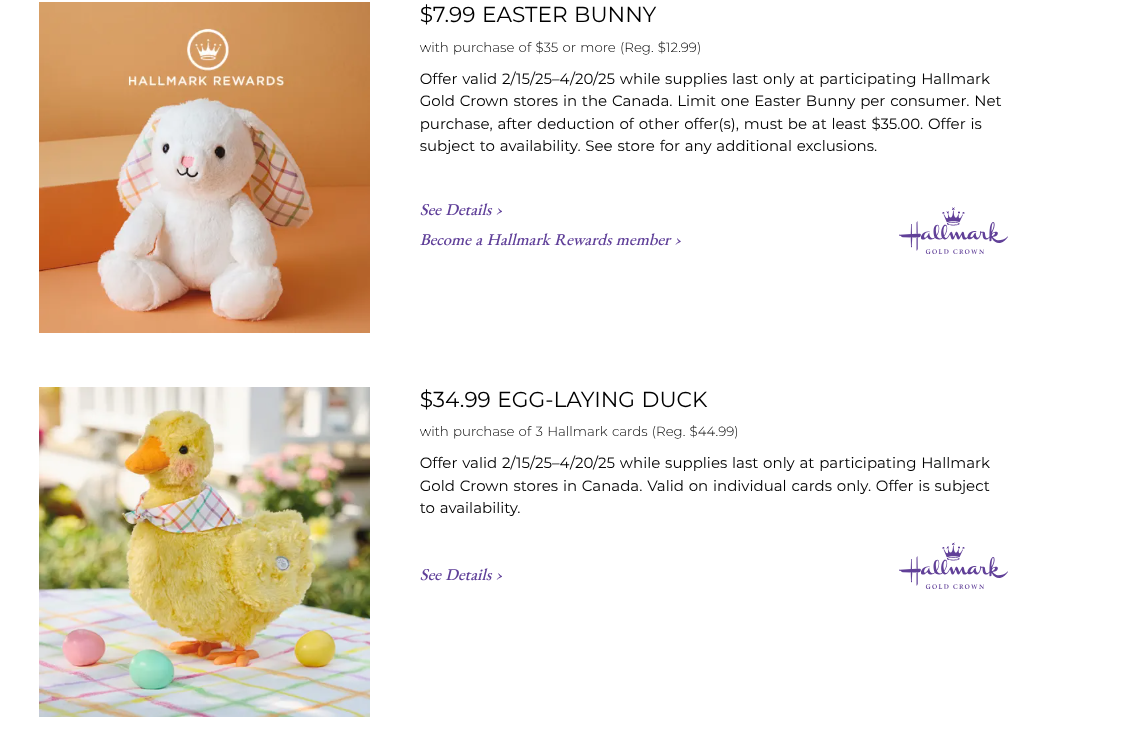Click the Hallmark Rewards crown icon on bunny image

pyautogui.click(x=208, y=49)
